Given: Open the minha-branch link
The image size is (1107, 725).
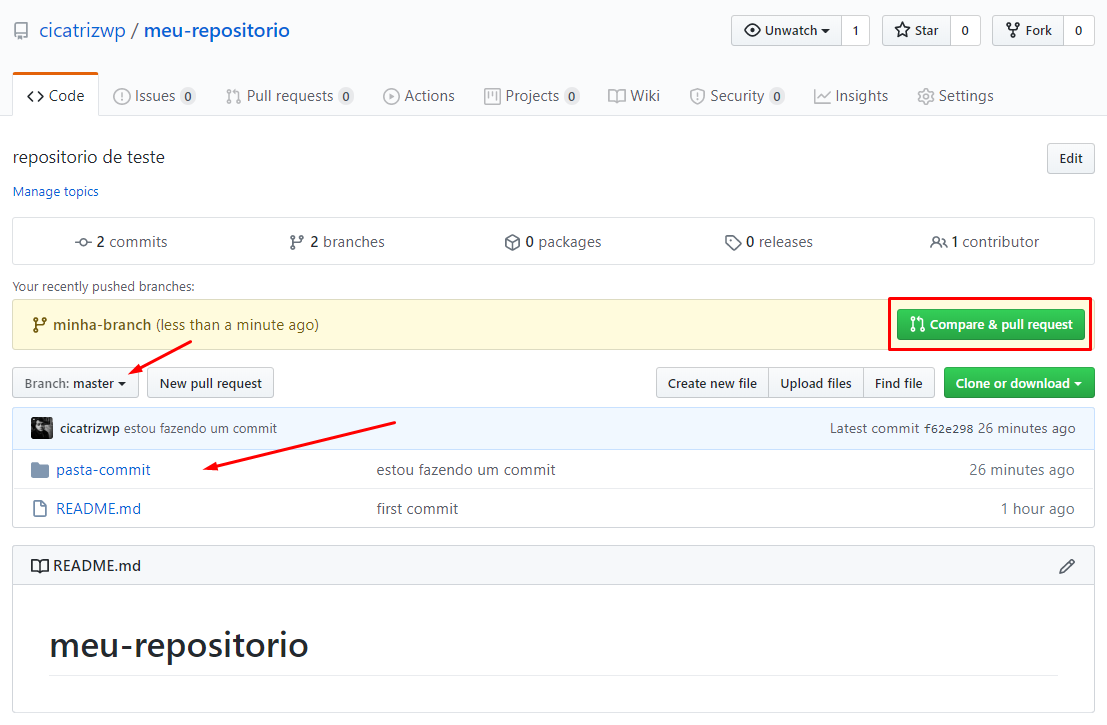Looking at the screenshot, I should (x=102, y=325).
